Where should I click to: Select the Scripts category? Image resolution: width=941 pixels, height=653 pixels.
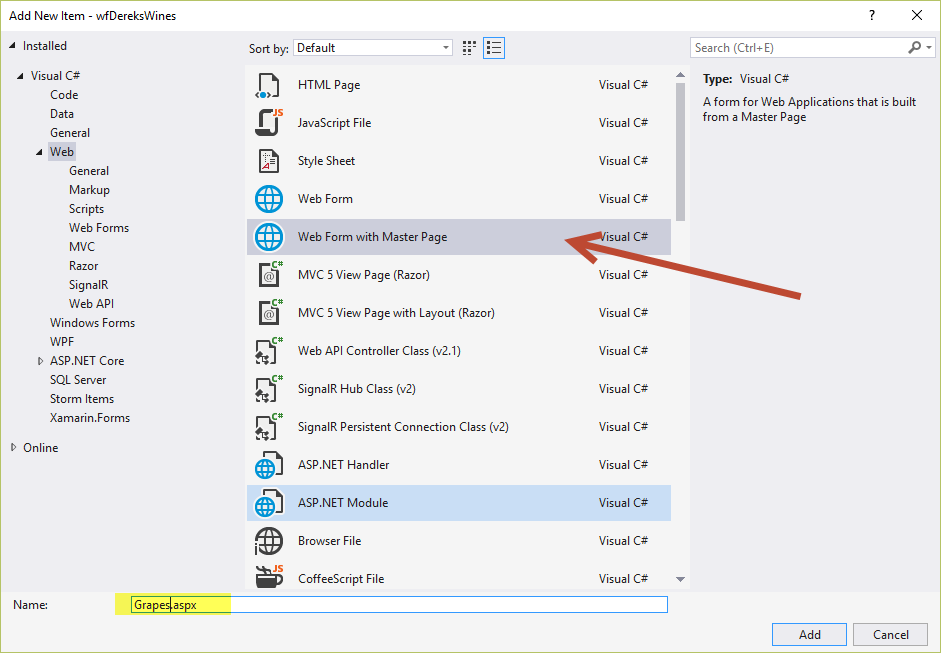pyautogui.click(x=86, y=209)
